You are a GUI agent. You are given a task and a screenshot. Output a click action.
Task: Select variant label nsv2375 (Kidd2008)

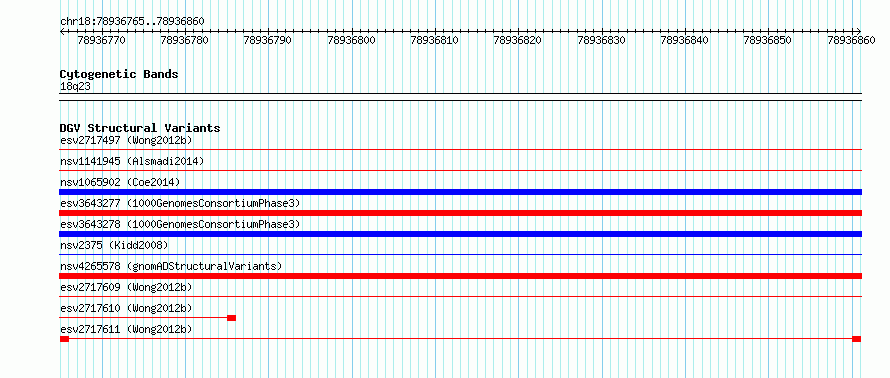pos(114,245)
